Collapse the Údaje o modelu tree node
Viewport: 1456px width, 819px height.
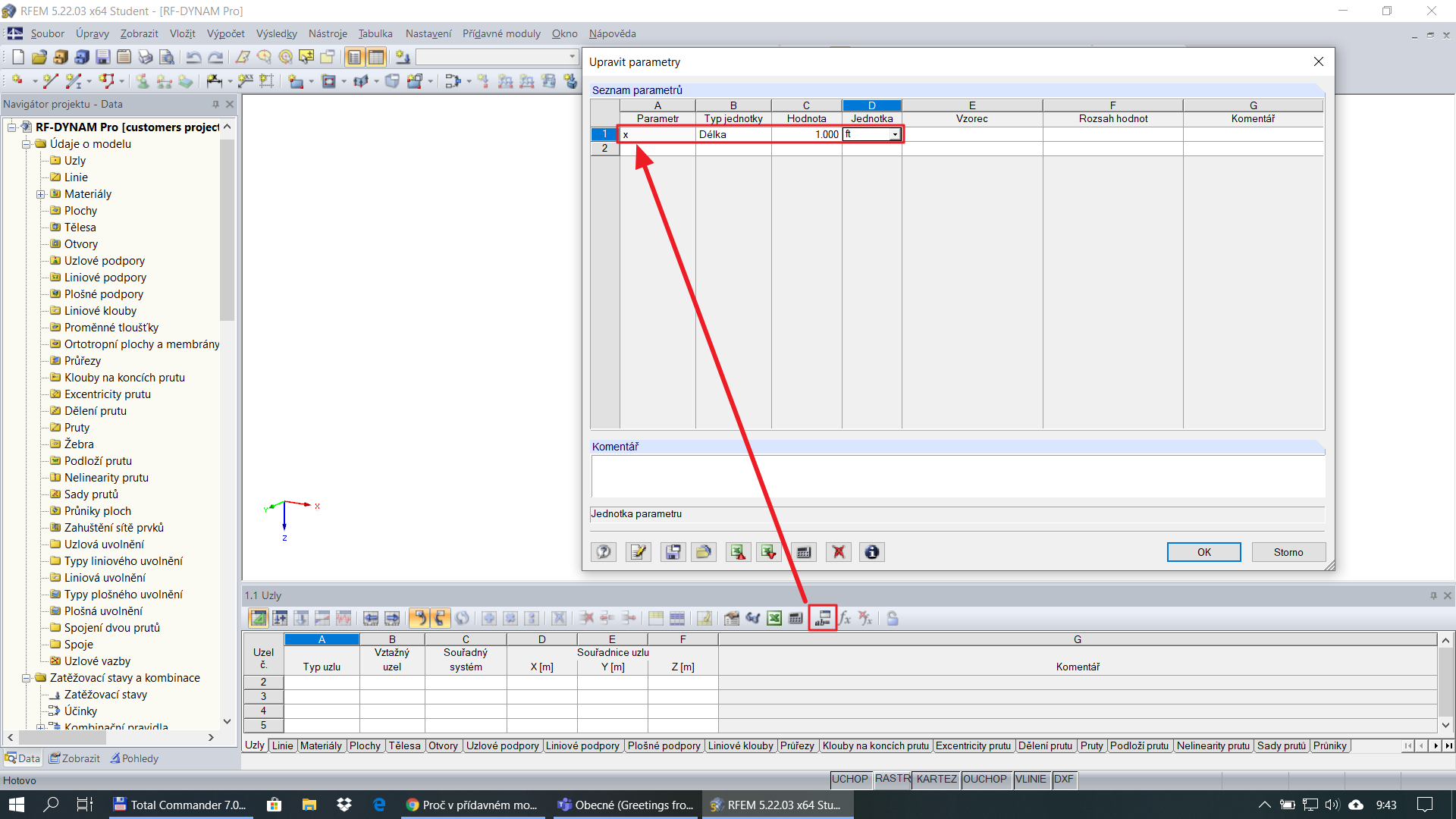coord(27,144)
